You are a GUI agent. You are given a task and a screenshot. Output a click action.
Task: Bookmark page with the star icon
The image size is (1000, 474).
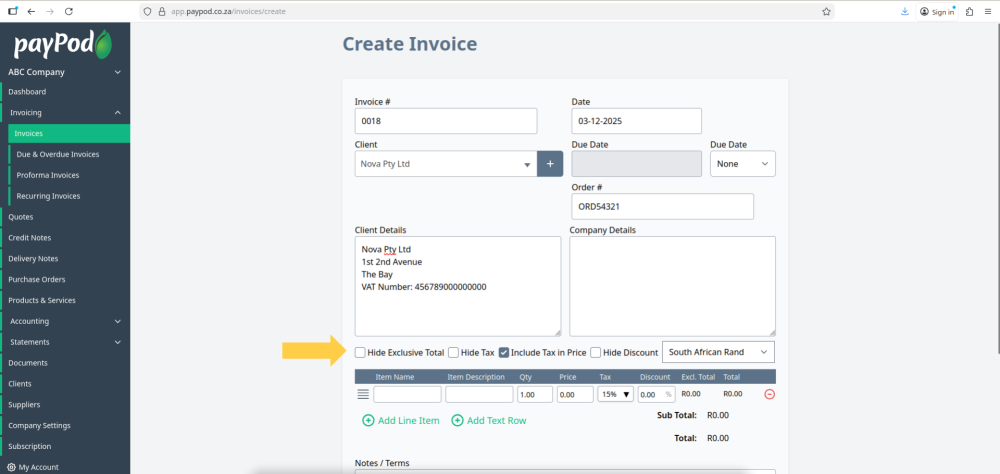(x=826, y=11)
